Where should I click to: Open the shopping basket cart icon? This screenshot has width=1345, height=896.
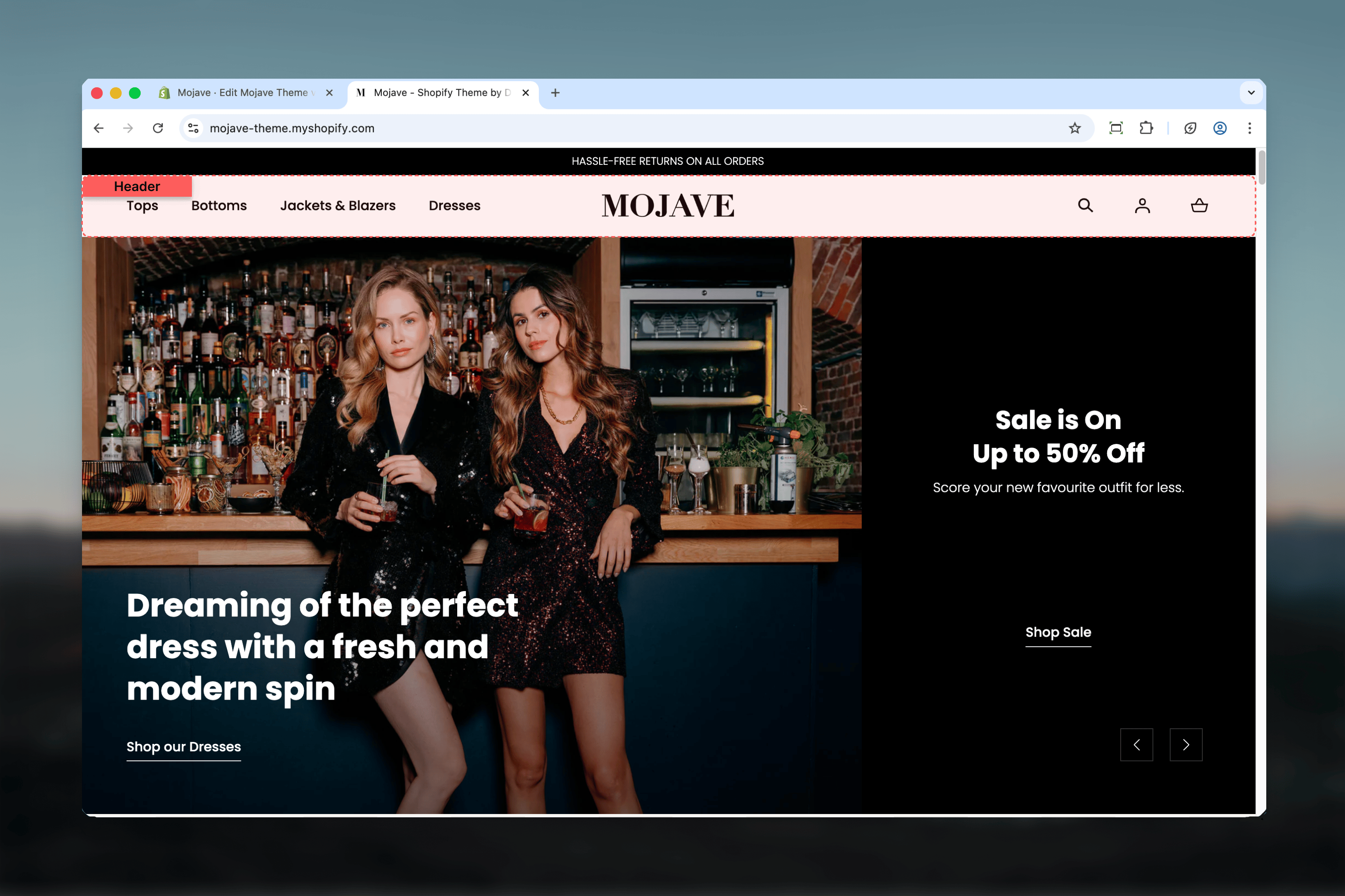[1199, 206]
